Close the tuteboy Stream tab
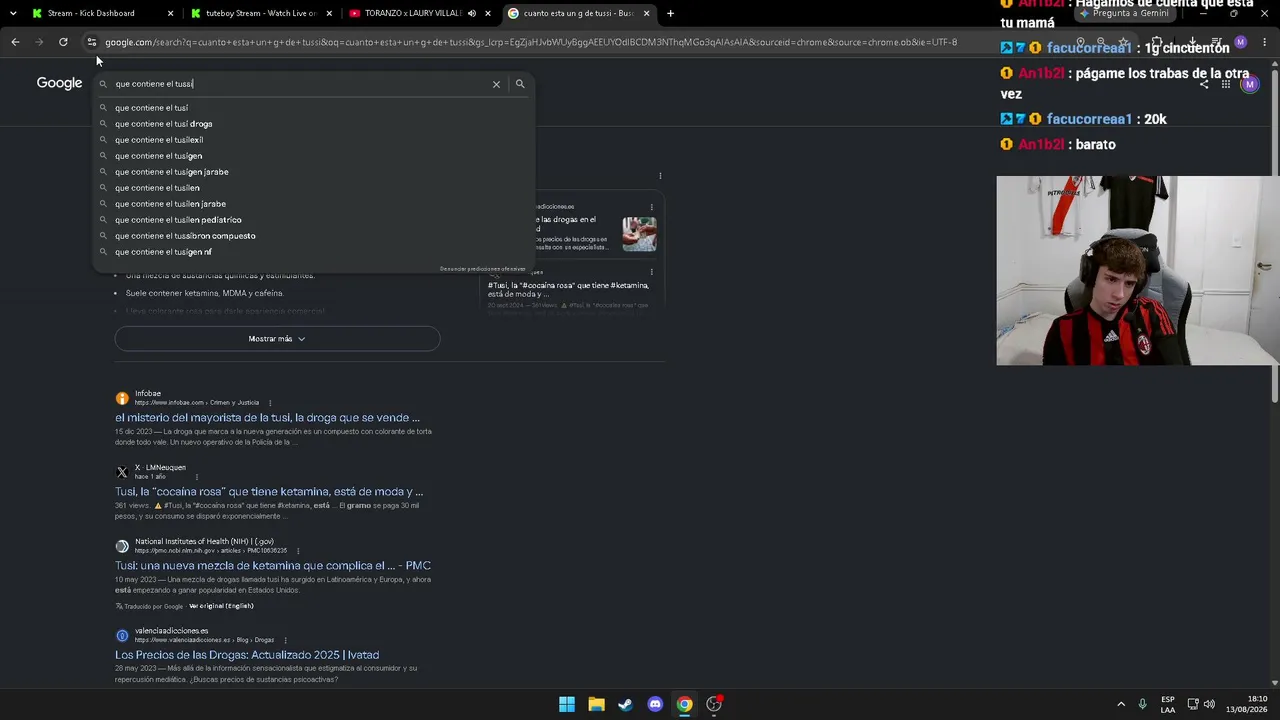 click(329, 14)
